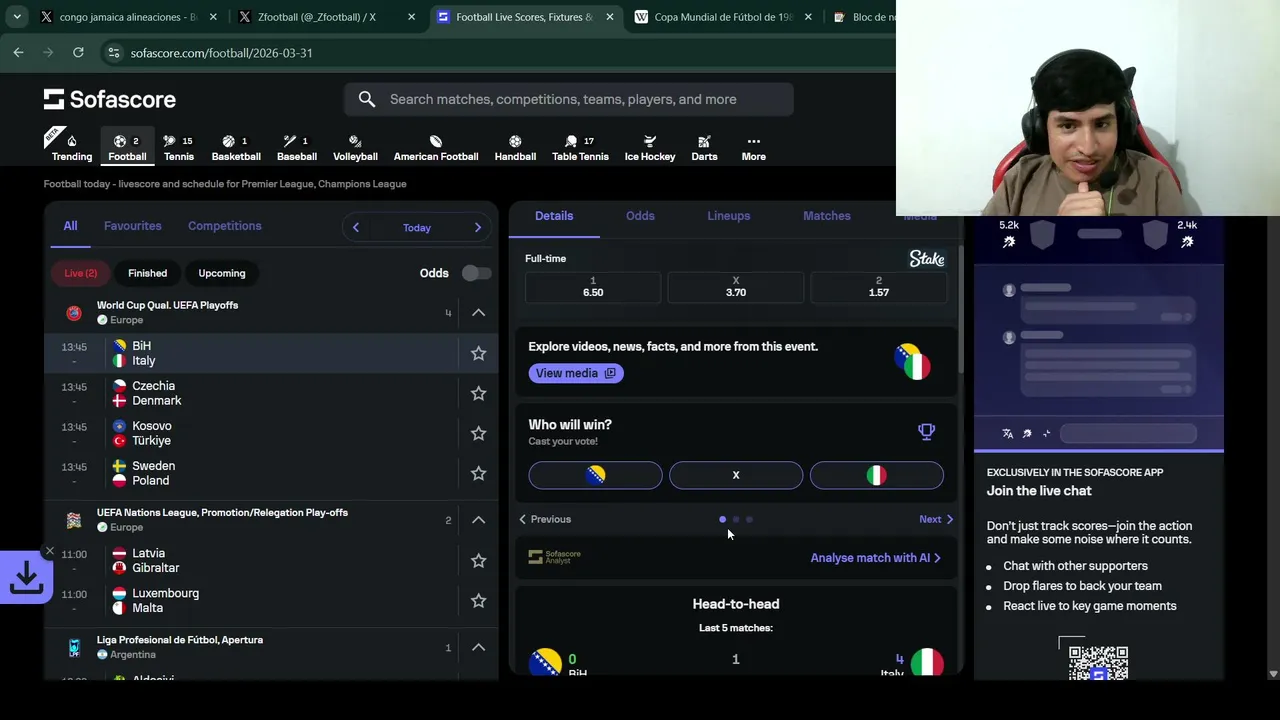Open the Baseball sport section
The width and height of the screenshot is (1280, 720).
point(297,148)
